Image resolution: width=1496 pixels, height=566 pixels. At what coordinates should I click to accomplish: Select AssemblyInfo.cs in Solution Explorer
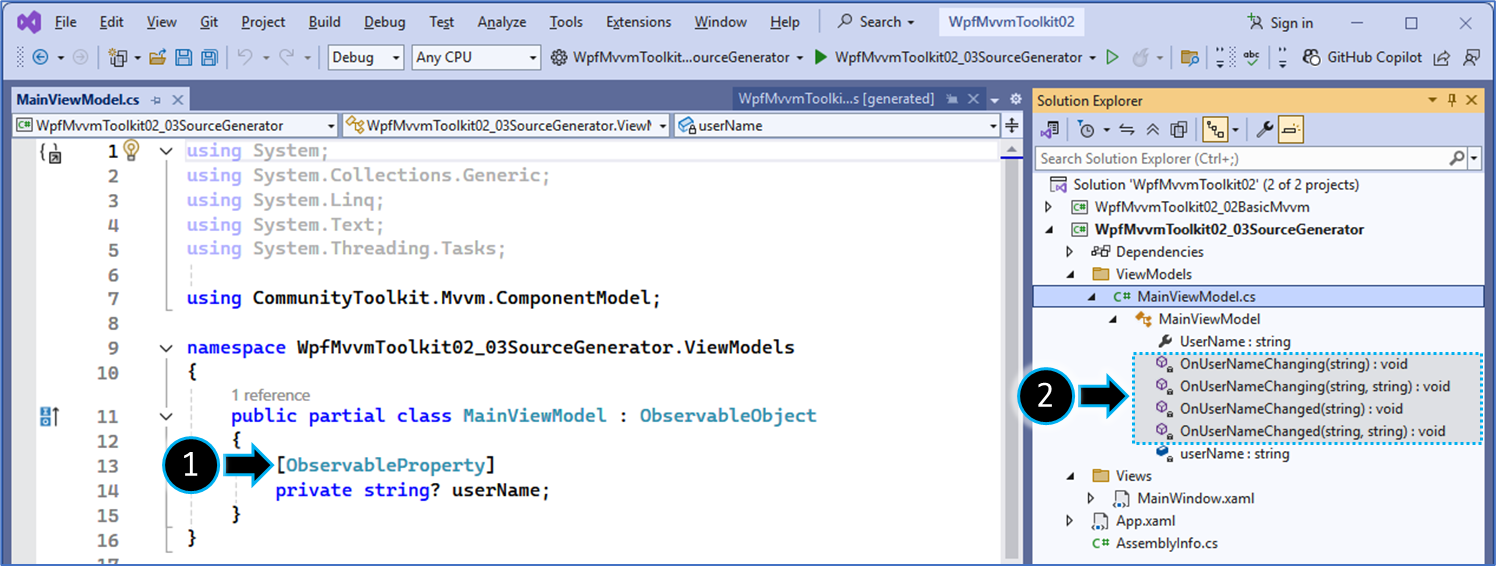1167,544
